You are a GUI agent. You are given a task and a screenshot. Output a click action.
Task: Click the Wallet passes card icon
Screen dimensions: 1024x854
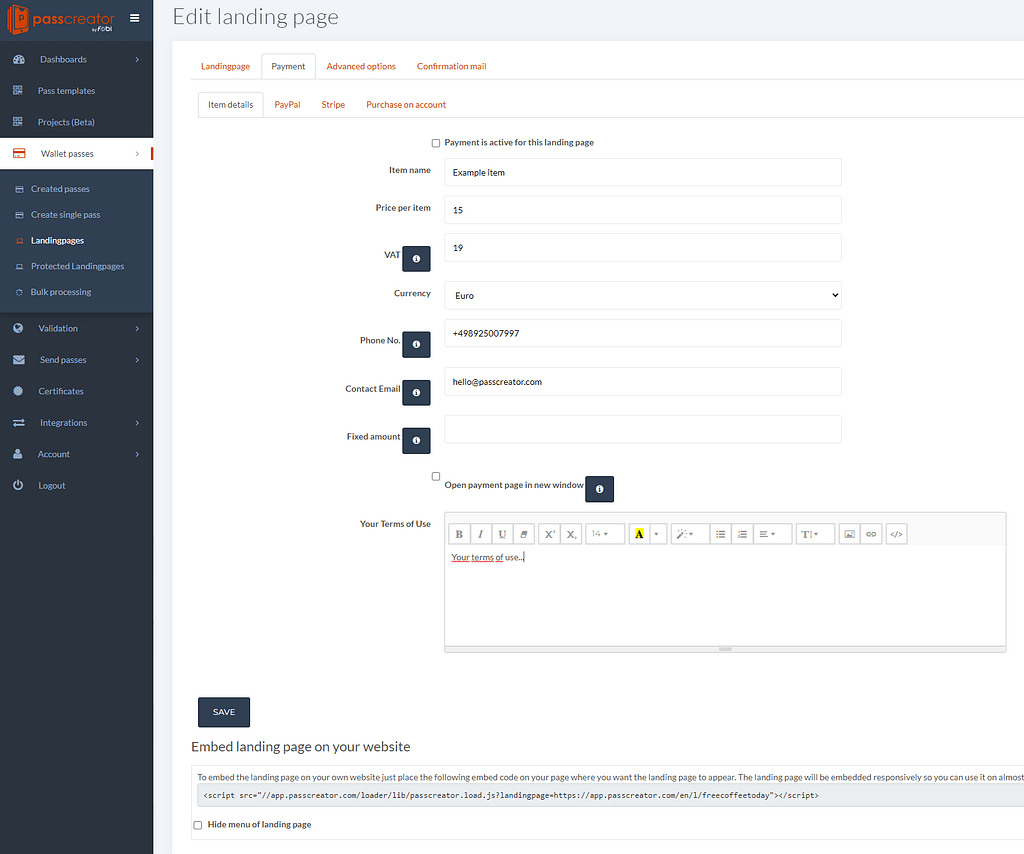coord(19,153)
